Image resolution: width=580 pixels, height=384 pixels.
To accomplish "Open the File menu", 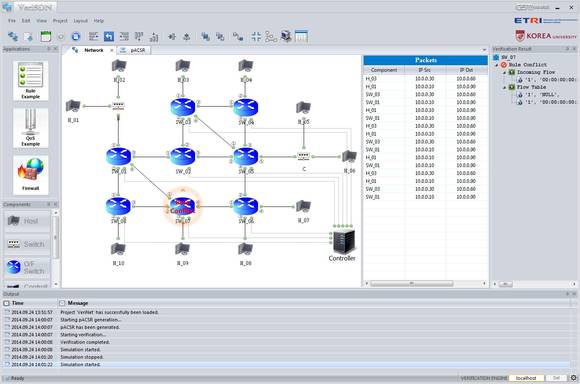I will pos(12,21).
